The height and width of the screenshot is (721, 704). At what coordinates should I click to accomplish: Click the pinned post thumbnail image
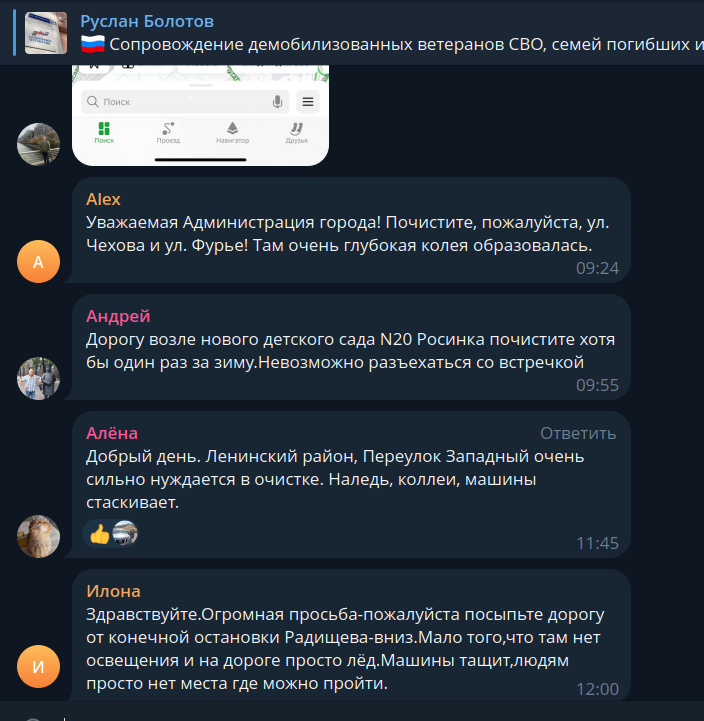click(x=46, y=33)
